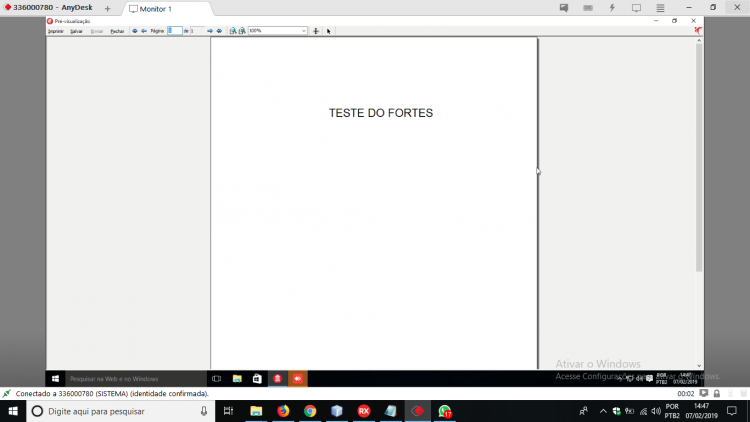The width and height of the screenshot is (750, 422).
Task: Click Imprimir in the preview toolbar
Action: [x=55, y=31]
